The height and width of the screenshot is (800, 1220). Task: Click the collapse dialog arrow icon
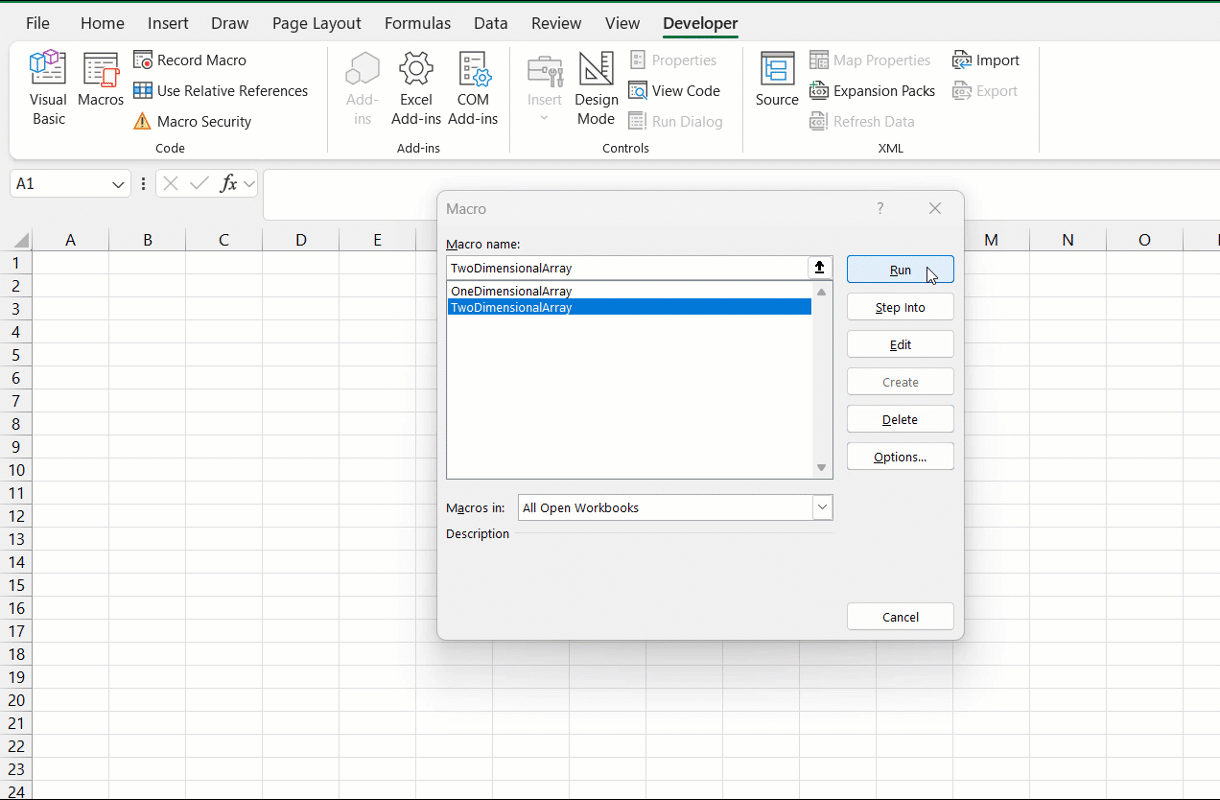tap(820, 268)
